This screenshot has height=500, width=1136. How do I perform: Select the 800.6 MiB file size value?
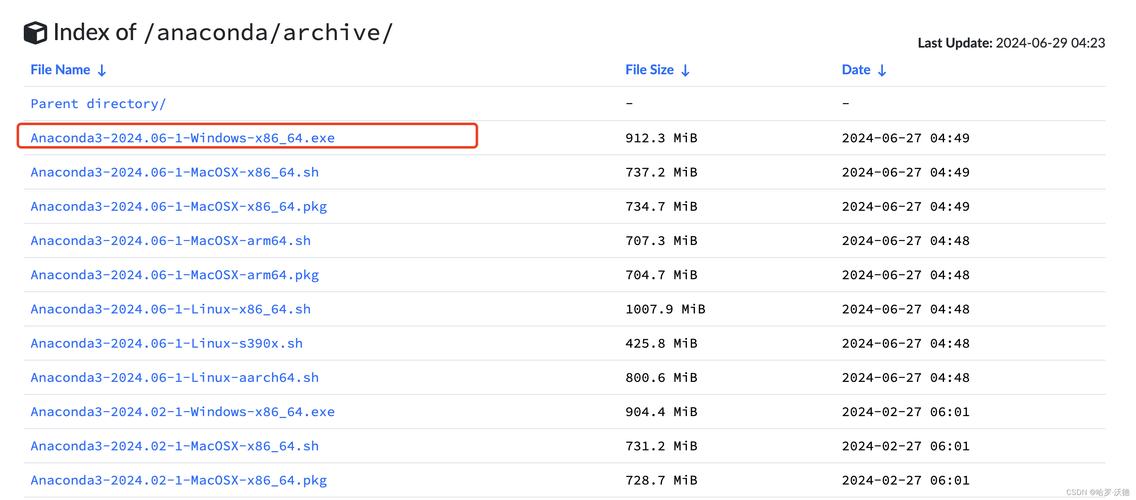661,378
